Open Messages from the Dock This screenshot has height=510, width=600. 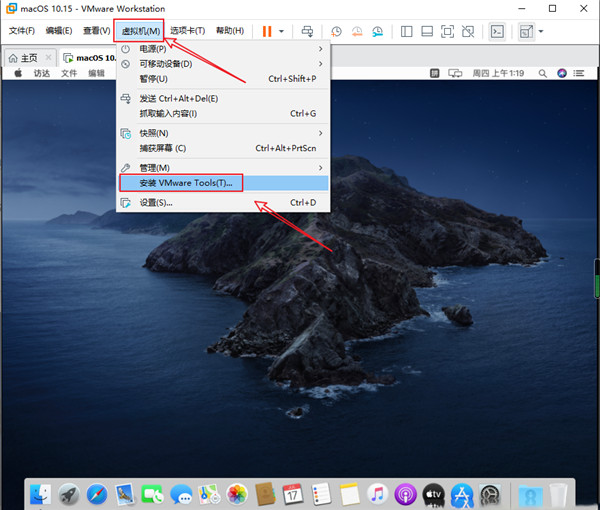pos(181,494)
